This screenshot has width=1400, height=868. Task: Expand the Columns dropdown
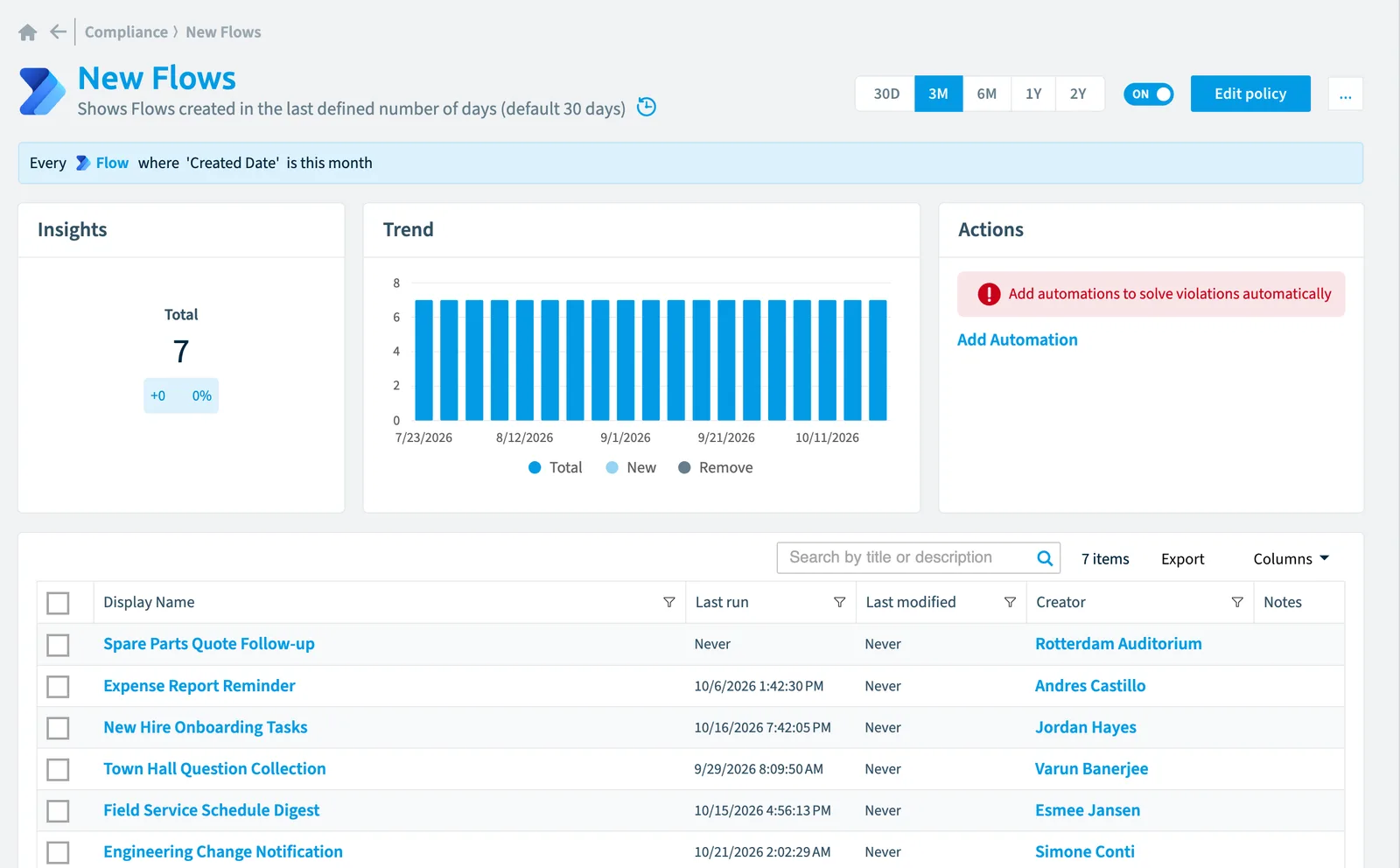(x=1291, y=558)
